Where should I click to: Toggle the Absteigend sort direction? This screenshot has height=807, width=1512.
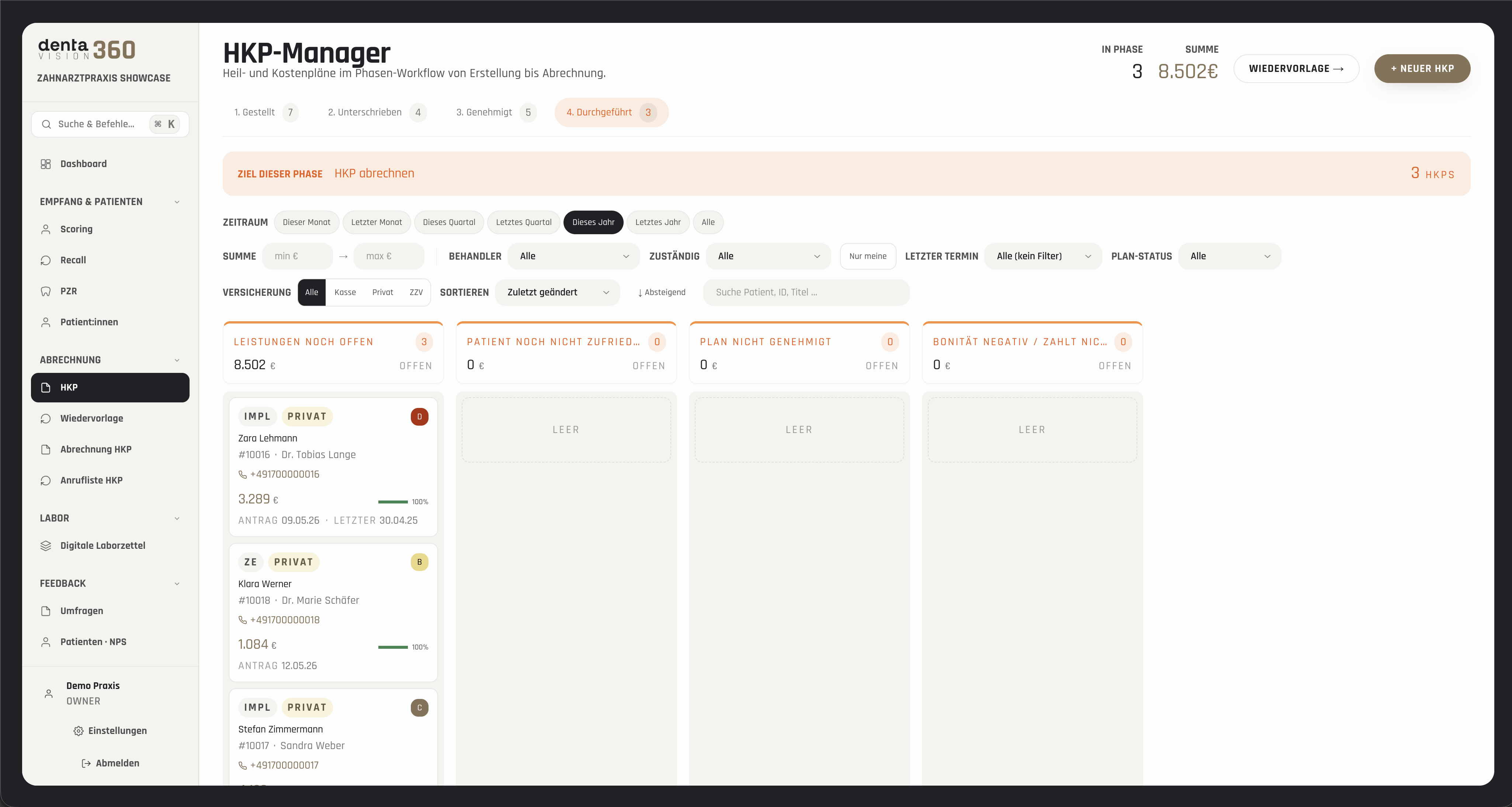662,292
